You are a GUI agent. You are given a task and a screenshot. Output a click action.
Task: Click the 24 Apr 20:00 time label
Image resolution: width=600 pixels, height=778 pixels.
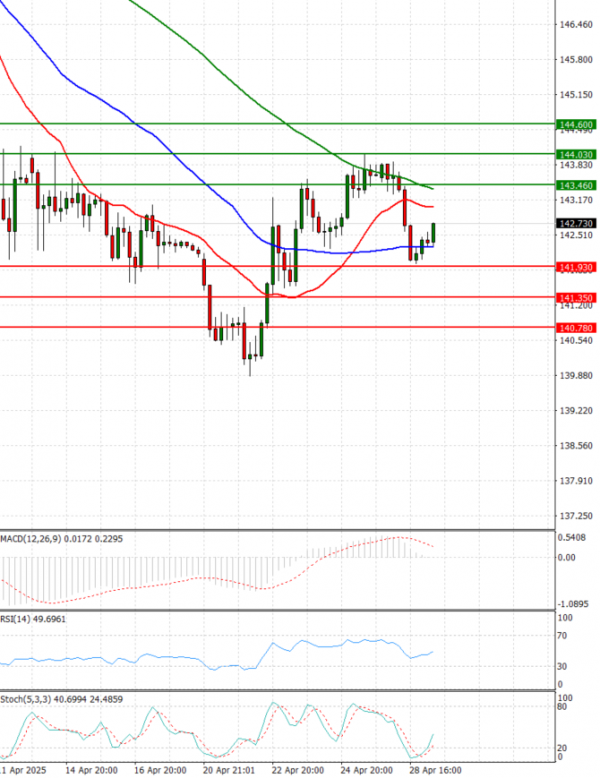366,771
